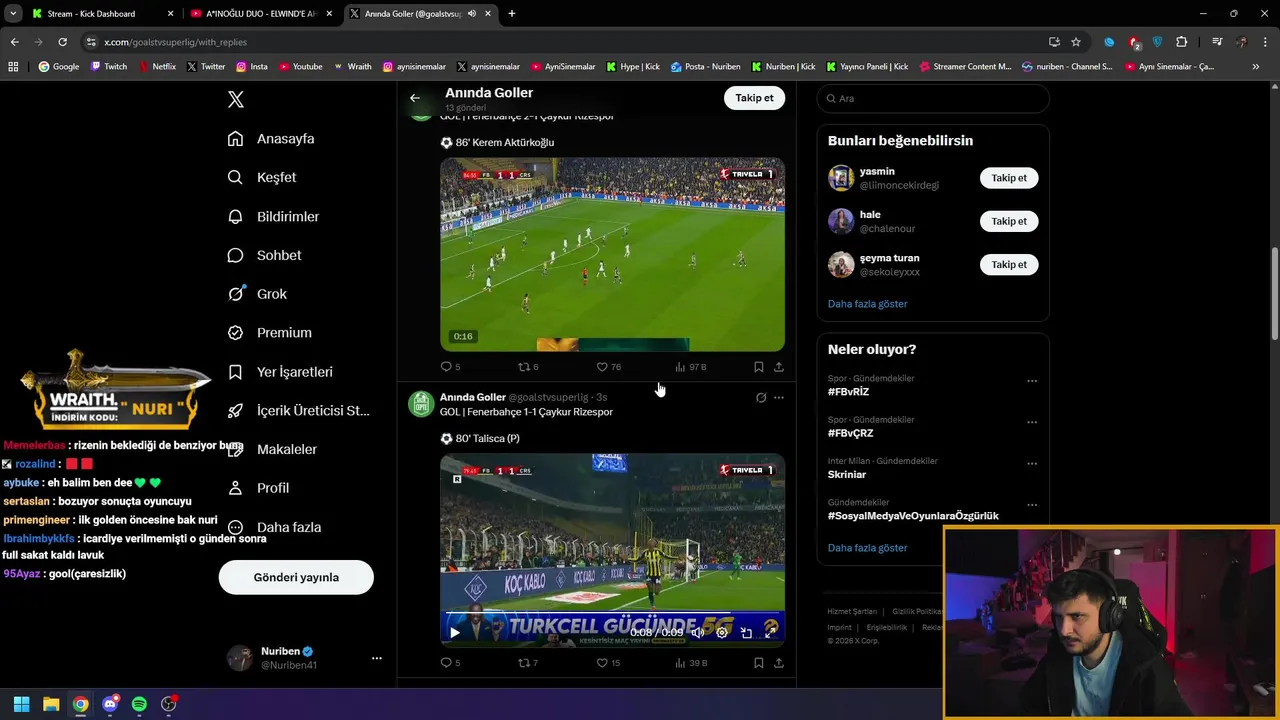Show hidden bookmarks with double chevron

pos(1256,67)
